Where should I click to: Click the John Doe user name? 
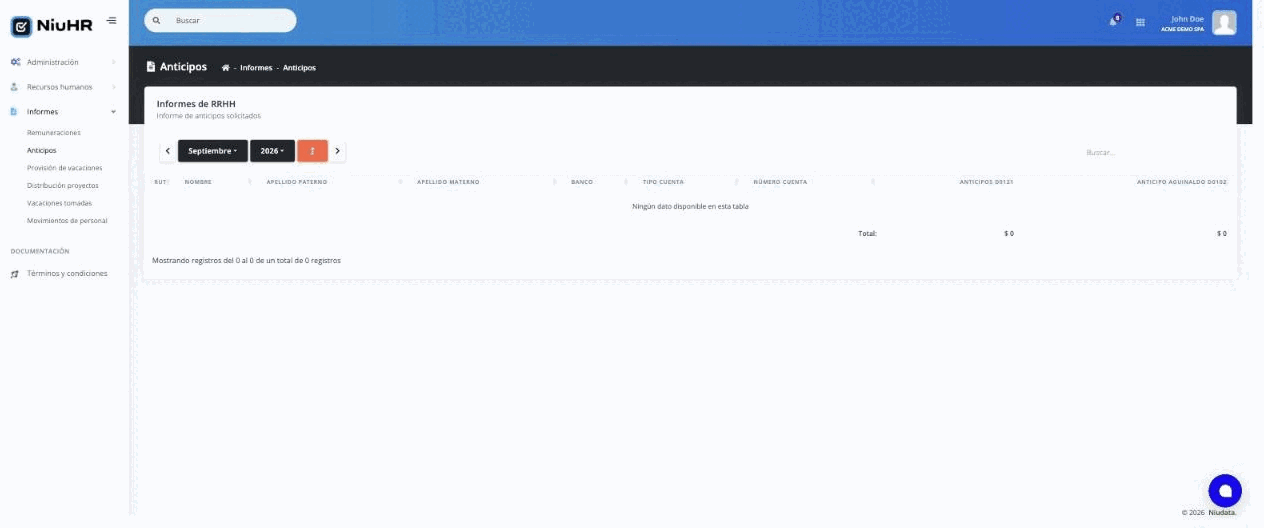(x=1188, y=18)
